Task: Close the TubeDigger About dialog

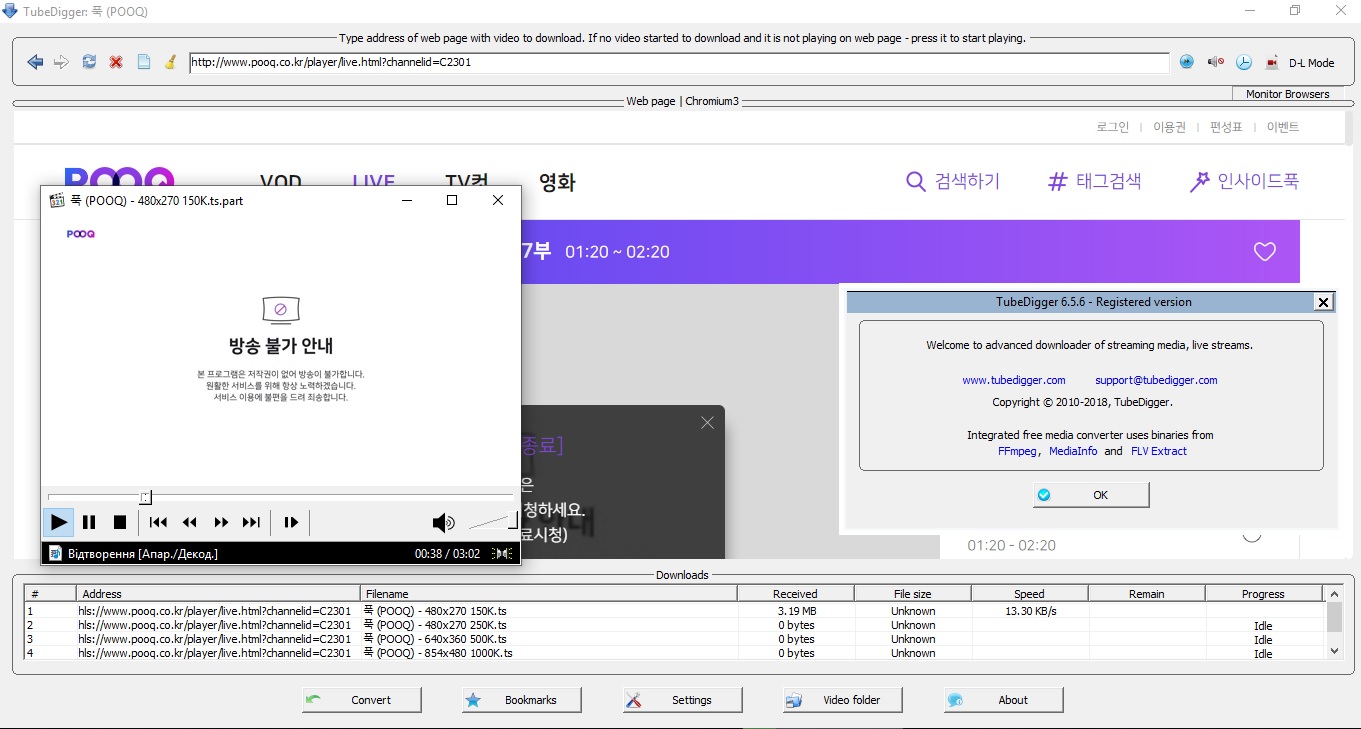Action: (x=1323, y=302)
